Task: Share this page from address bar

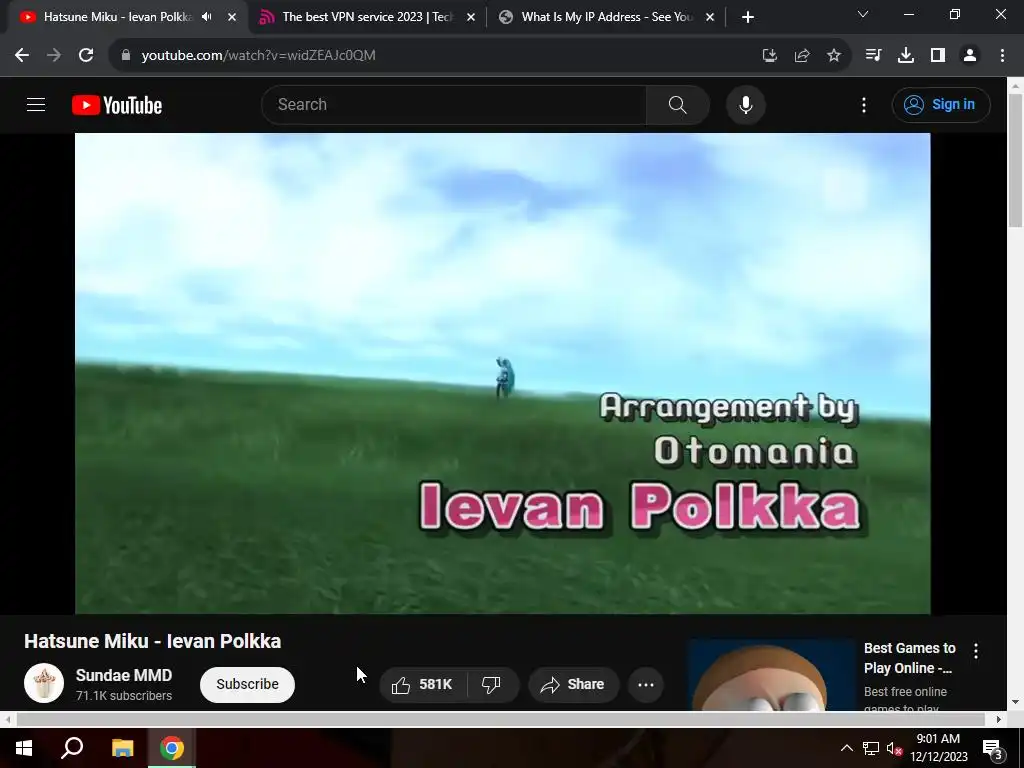Action: [x=801, y=56]
